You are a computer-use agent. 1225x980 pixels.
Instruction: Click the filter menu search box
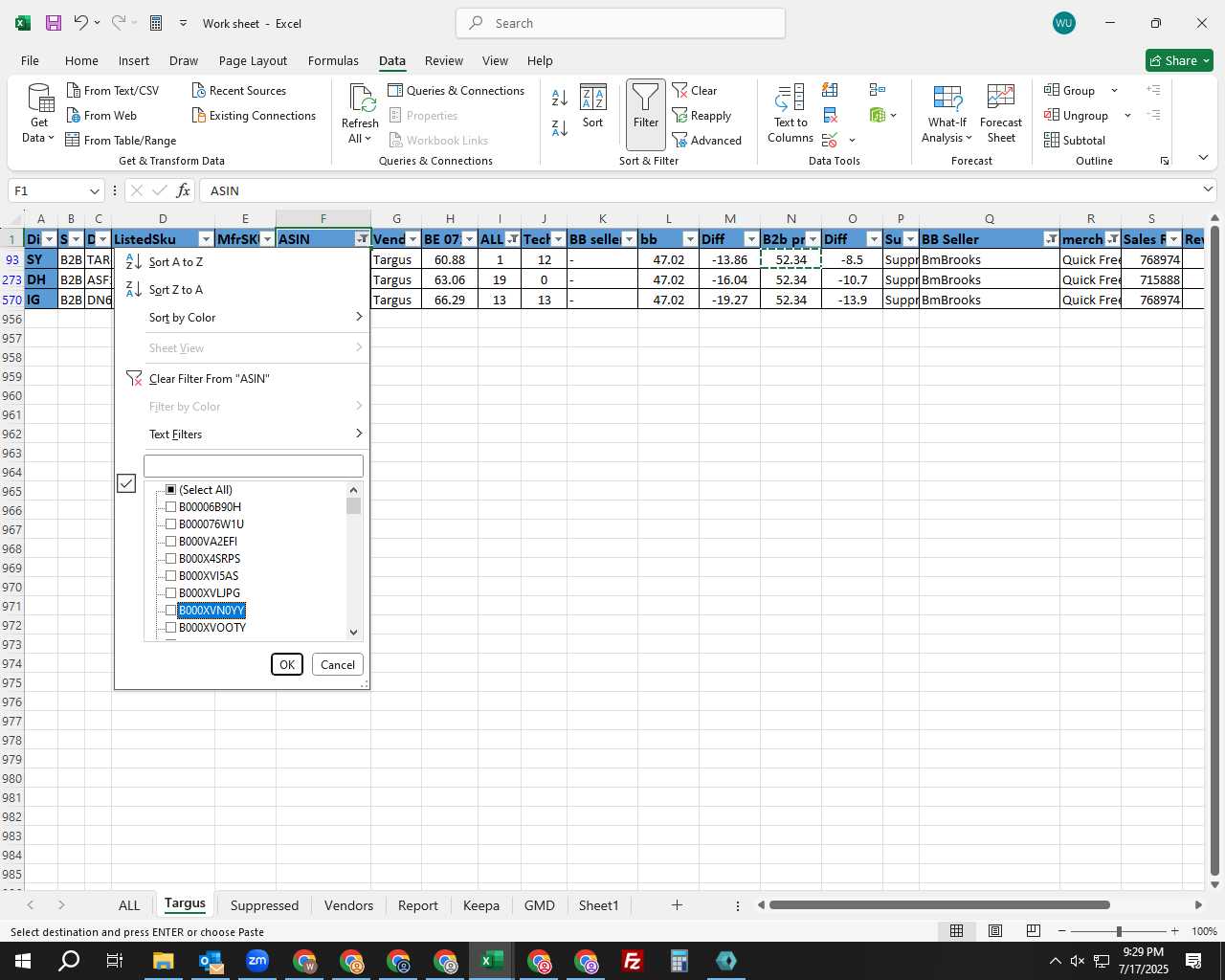[254, 466]
